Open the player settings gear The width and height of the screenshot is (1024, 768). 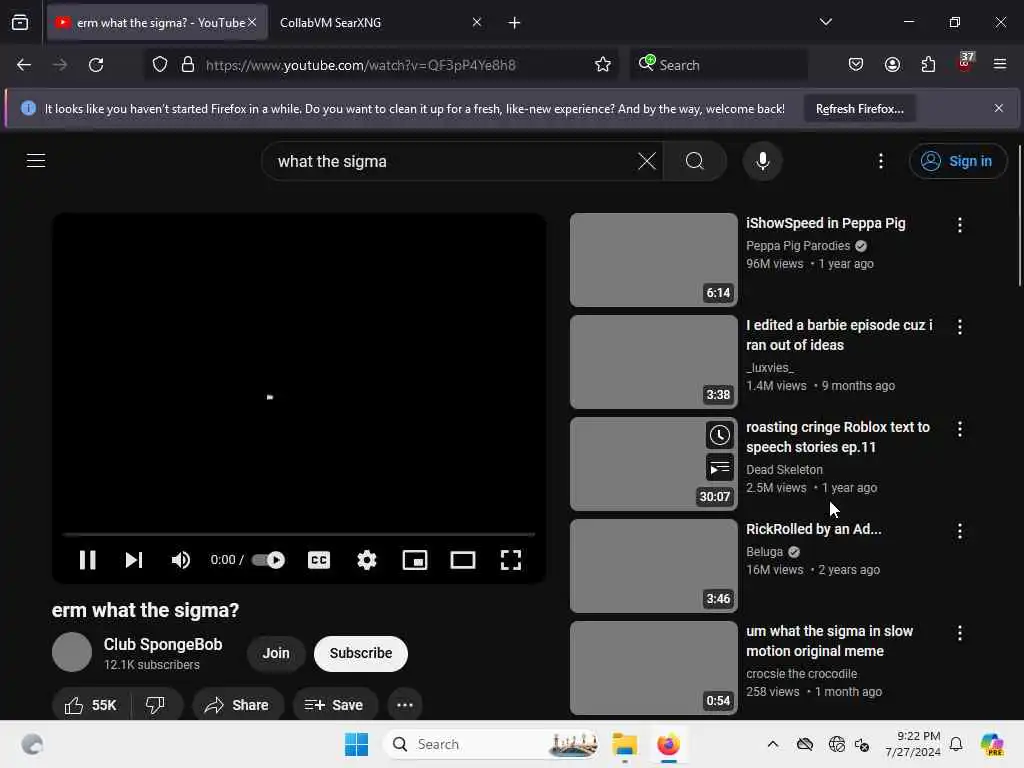click(x=367, y=560)
